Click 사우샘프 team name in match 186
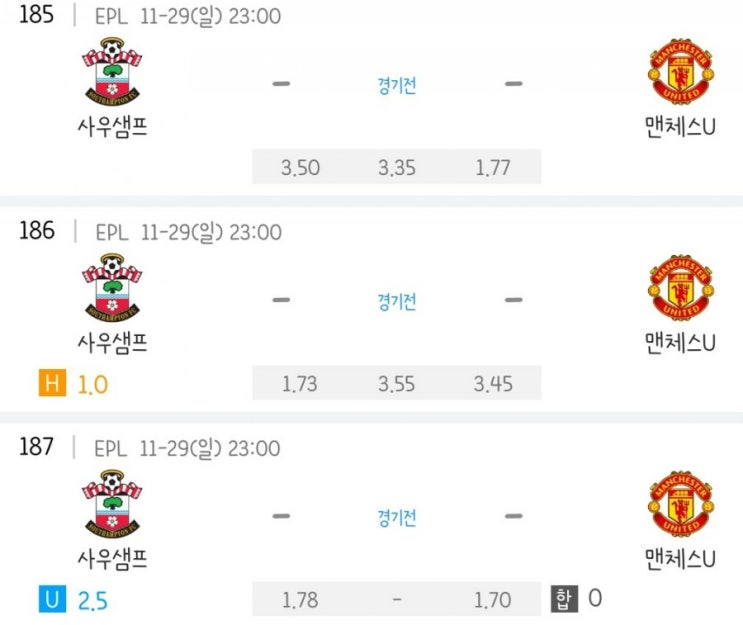This screenshot has width=743, height=625. click(x=112, y=343)
